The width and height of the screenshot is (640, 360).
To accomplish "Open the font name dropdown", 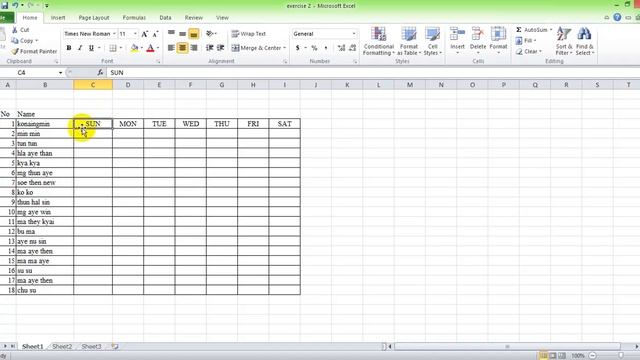I will [114, 34].
